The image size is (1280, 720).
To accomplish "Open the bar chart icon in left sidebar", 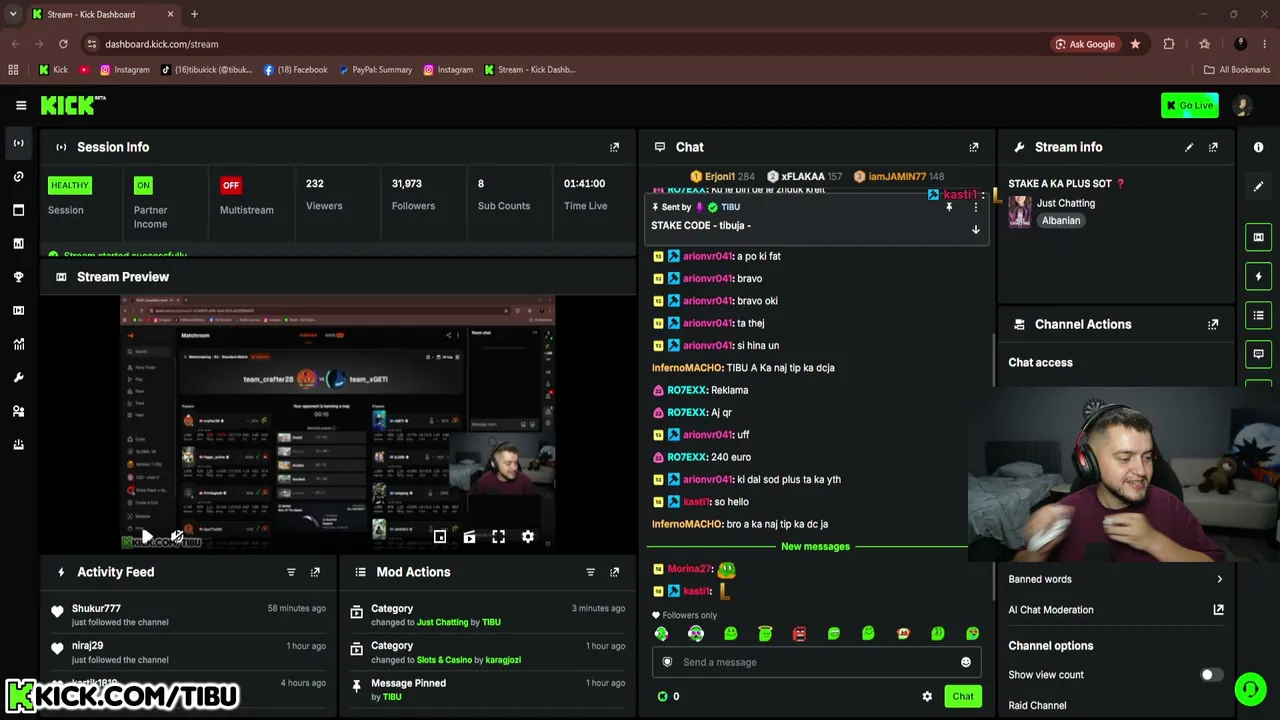I will click(18, 243).
